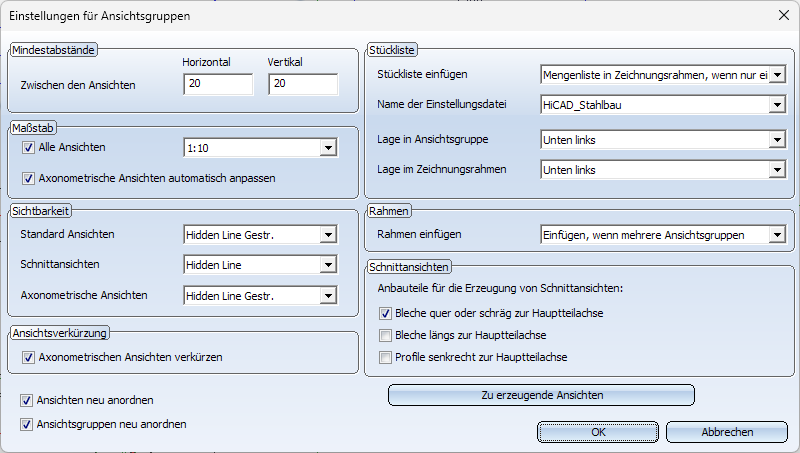Click the dialog title Einstellungen für Ansichtsgruppen
The height and width of the screenshot is (453, 800).
point(99,16)
